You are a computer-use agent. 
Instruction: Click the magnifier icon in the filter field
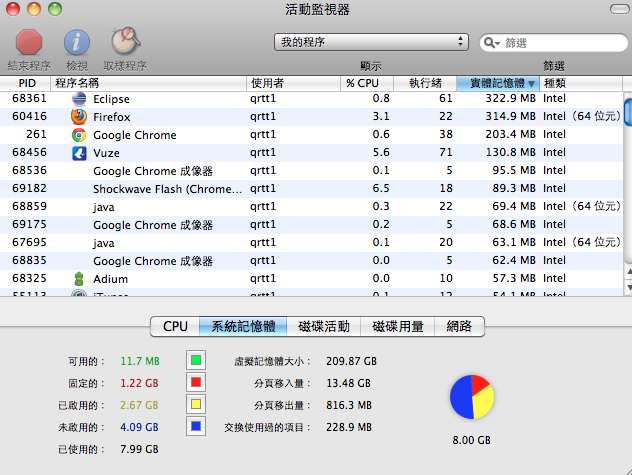[x=491, y=42]
